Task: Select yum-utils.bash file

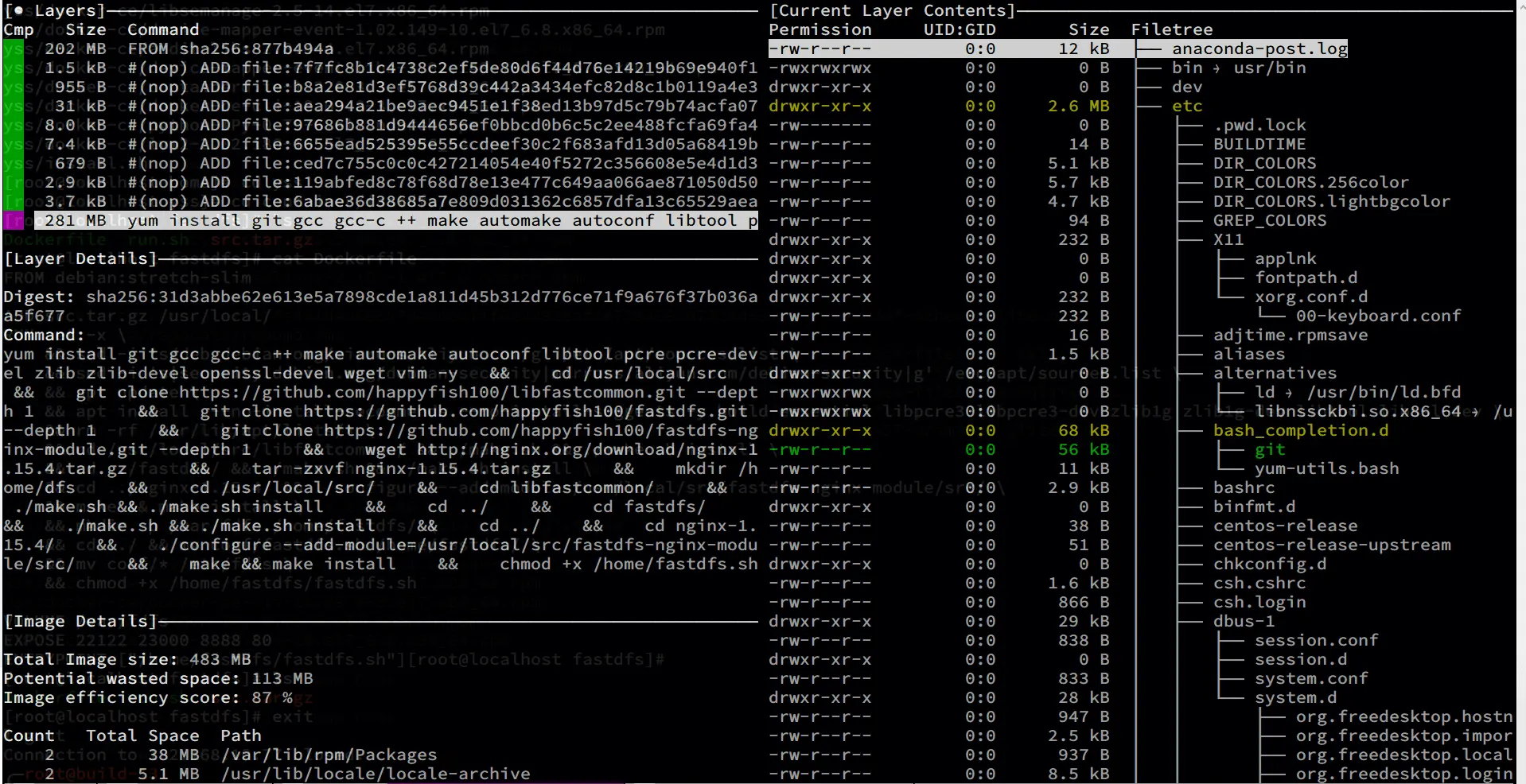Action: [x=1327, y=468]
